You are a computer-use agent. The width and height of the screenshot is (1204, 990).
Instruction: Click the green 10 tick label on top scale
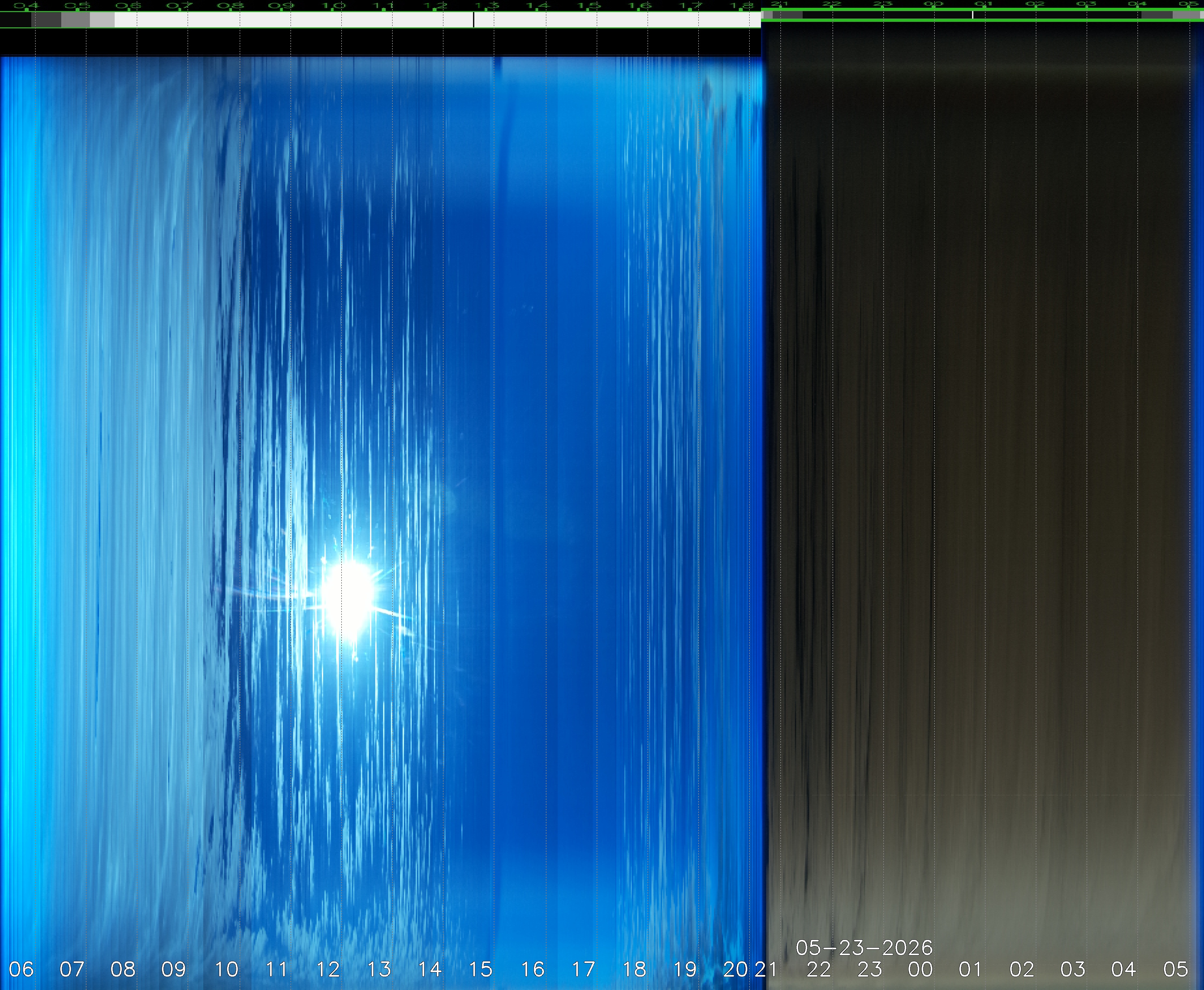[333, 6]
